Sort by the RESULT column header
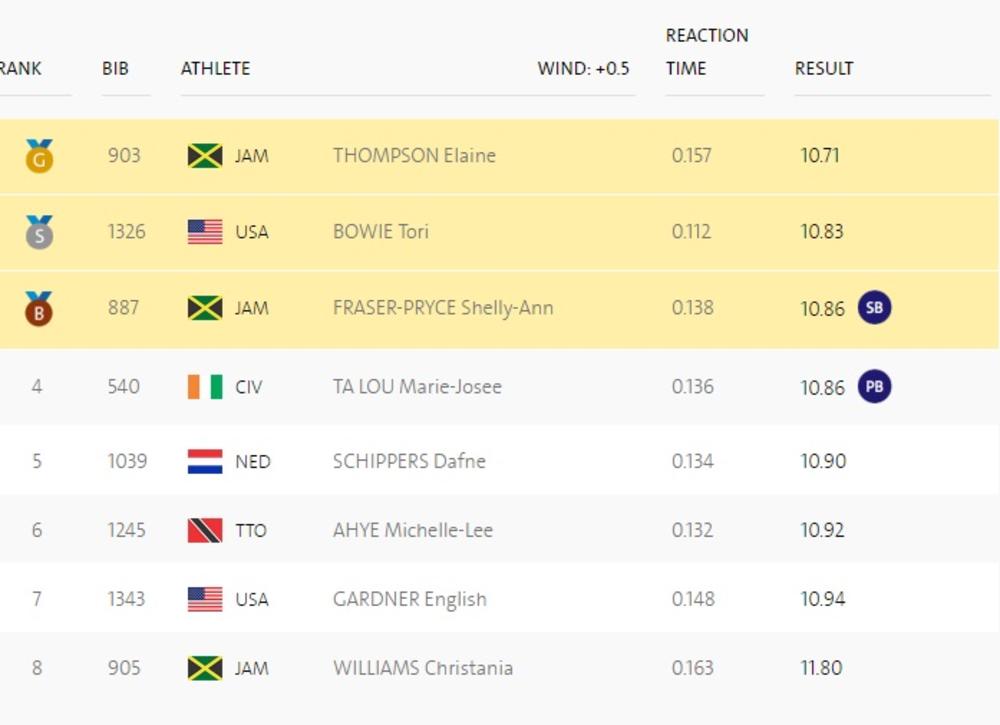1000x725 pixels. tap(824, 69)
